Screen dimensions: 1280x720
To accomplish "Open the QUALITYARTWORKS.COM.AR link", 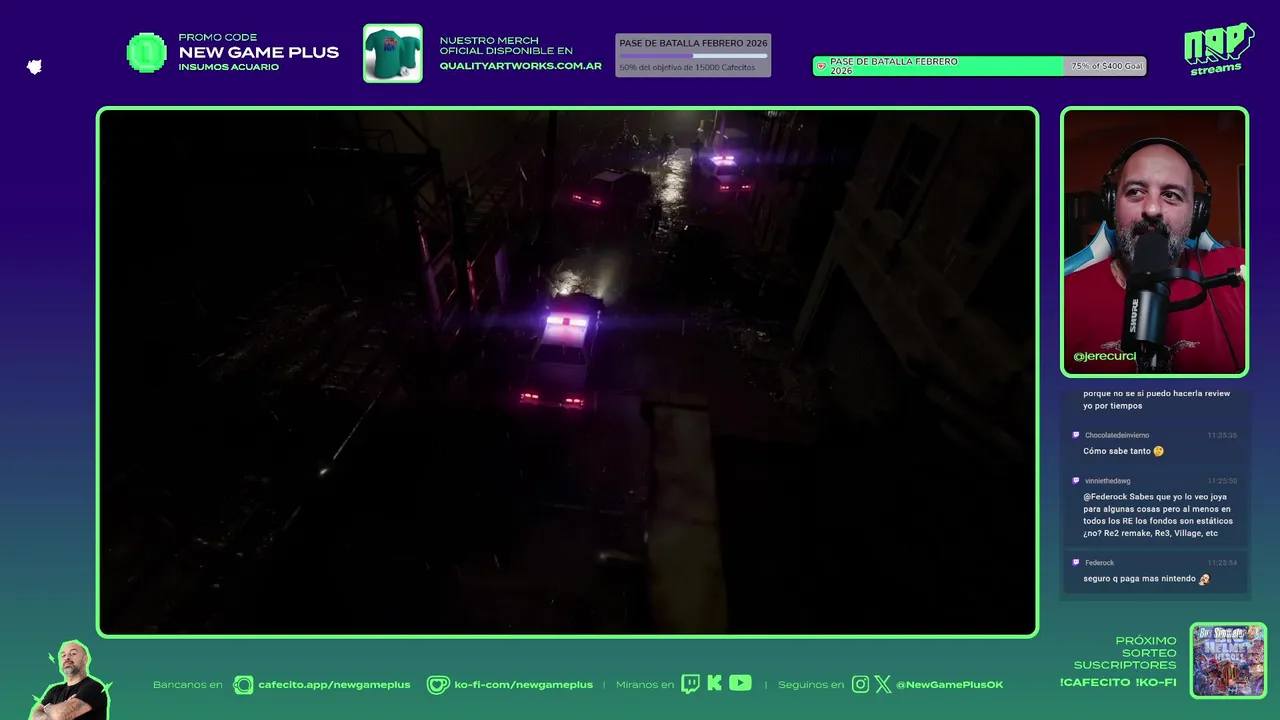I will click(x=521, y=66).
